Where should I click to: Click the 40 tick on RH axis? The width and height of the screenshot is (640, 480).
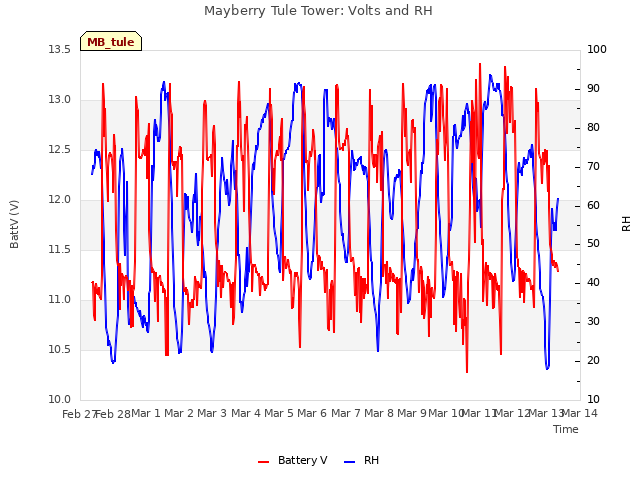coord(593,282)
